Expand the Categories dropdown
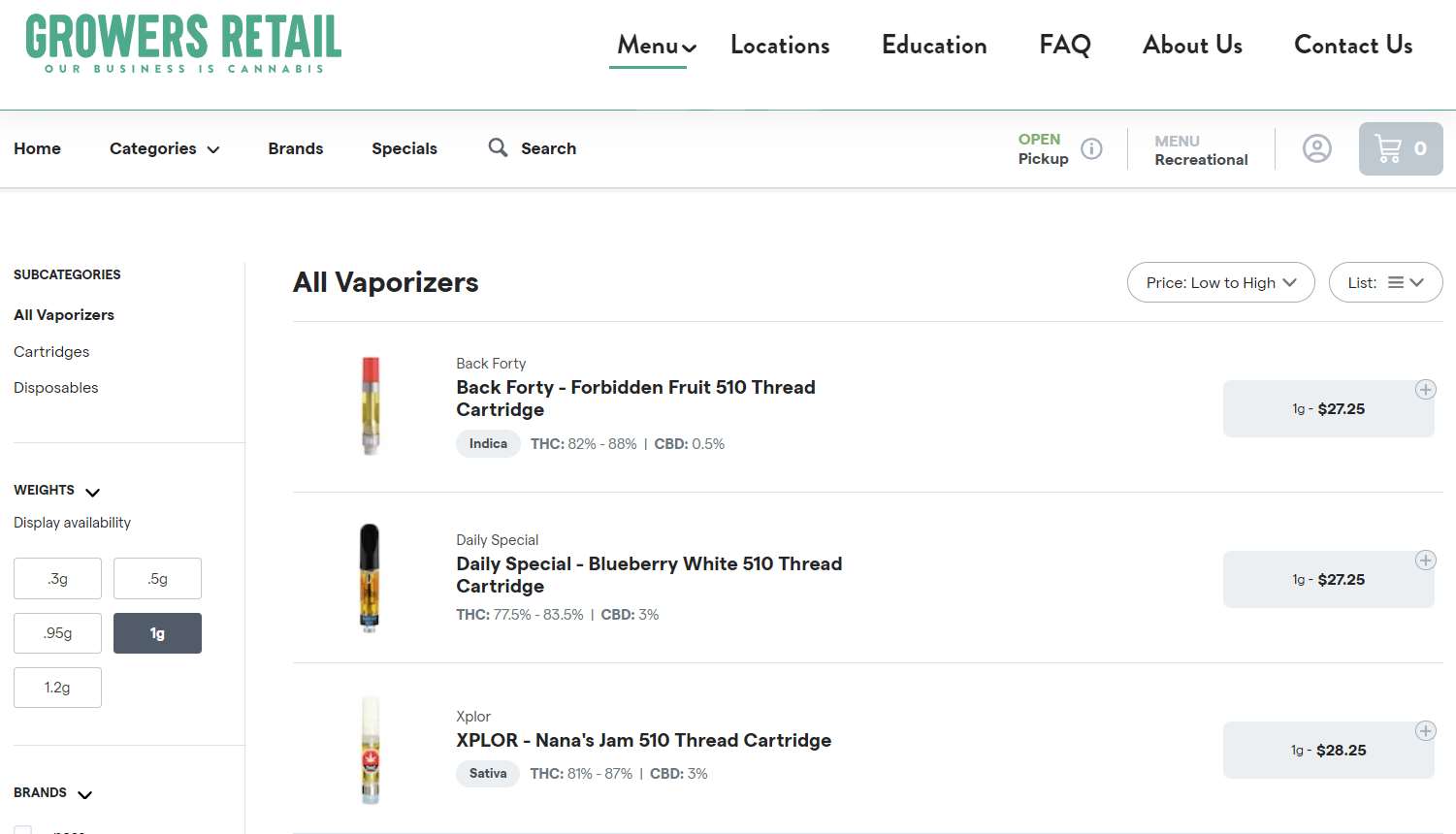 coord(164,148)
